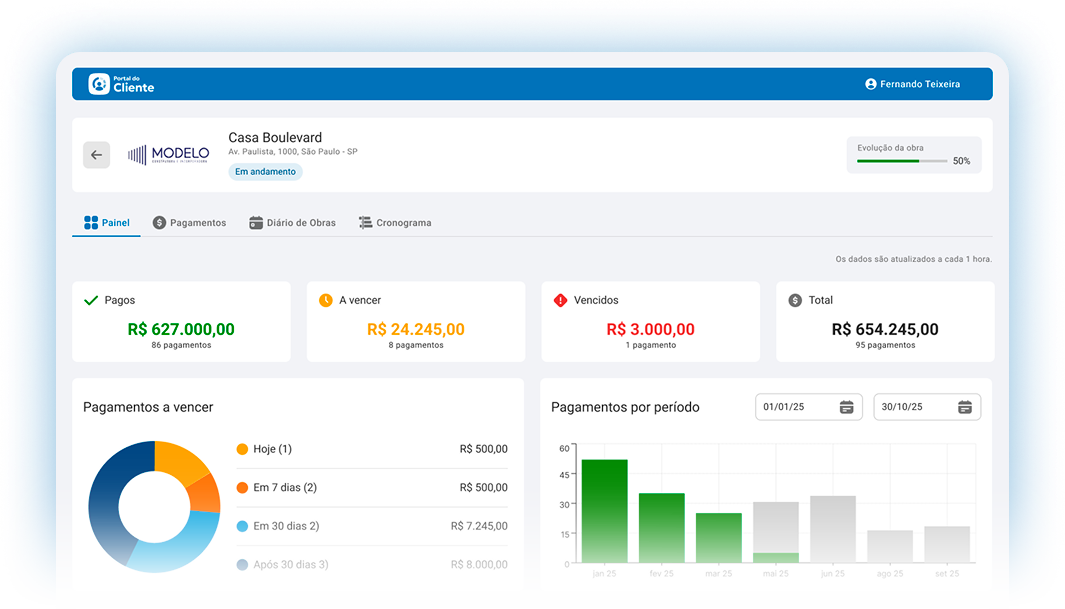Go to the Cronograma tab

tap(395, 223)
